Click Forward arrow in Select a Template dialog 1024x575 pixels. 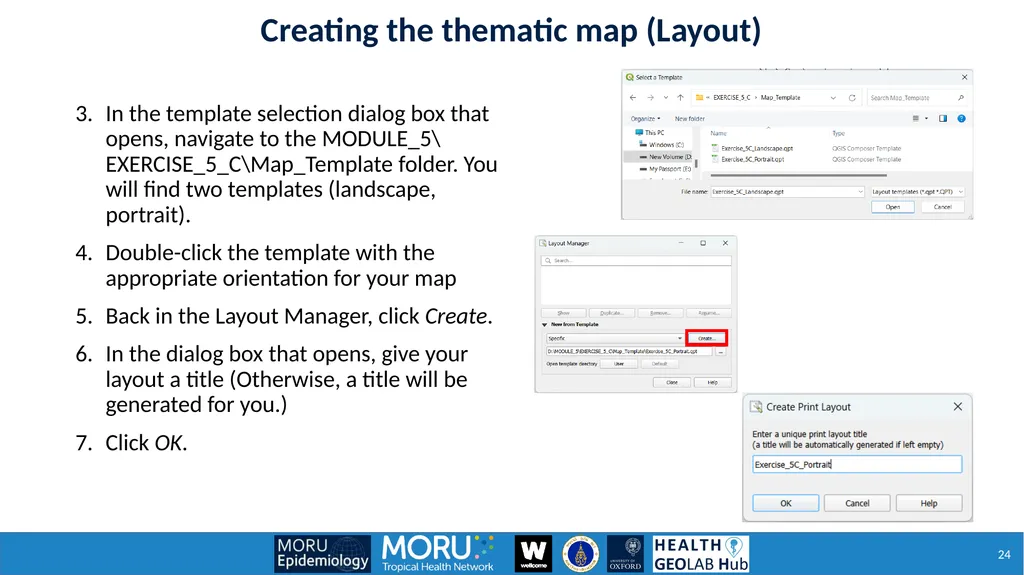coord(650,97)
